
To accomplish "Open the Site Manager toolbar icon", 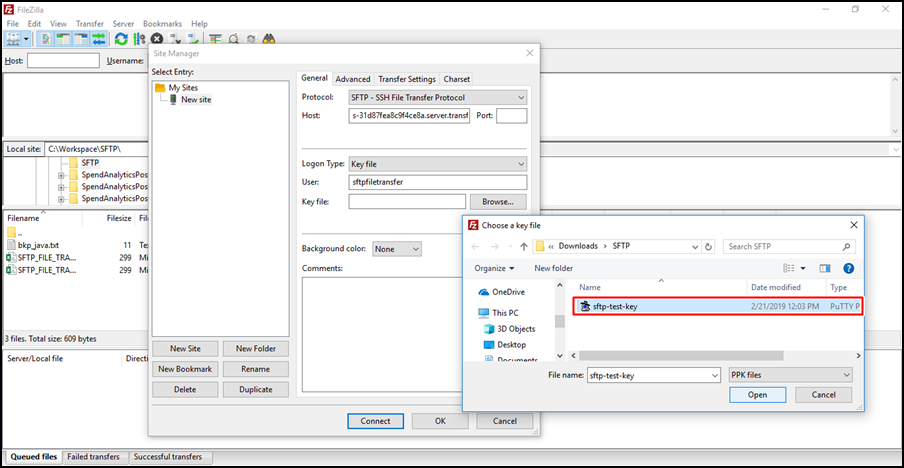I will [13, 39].
